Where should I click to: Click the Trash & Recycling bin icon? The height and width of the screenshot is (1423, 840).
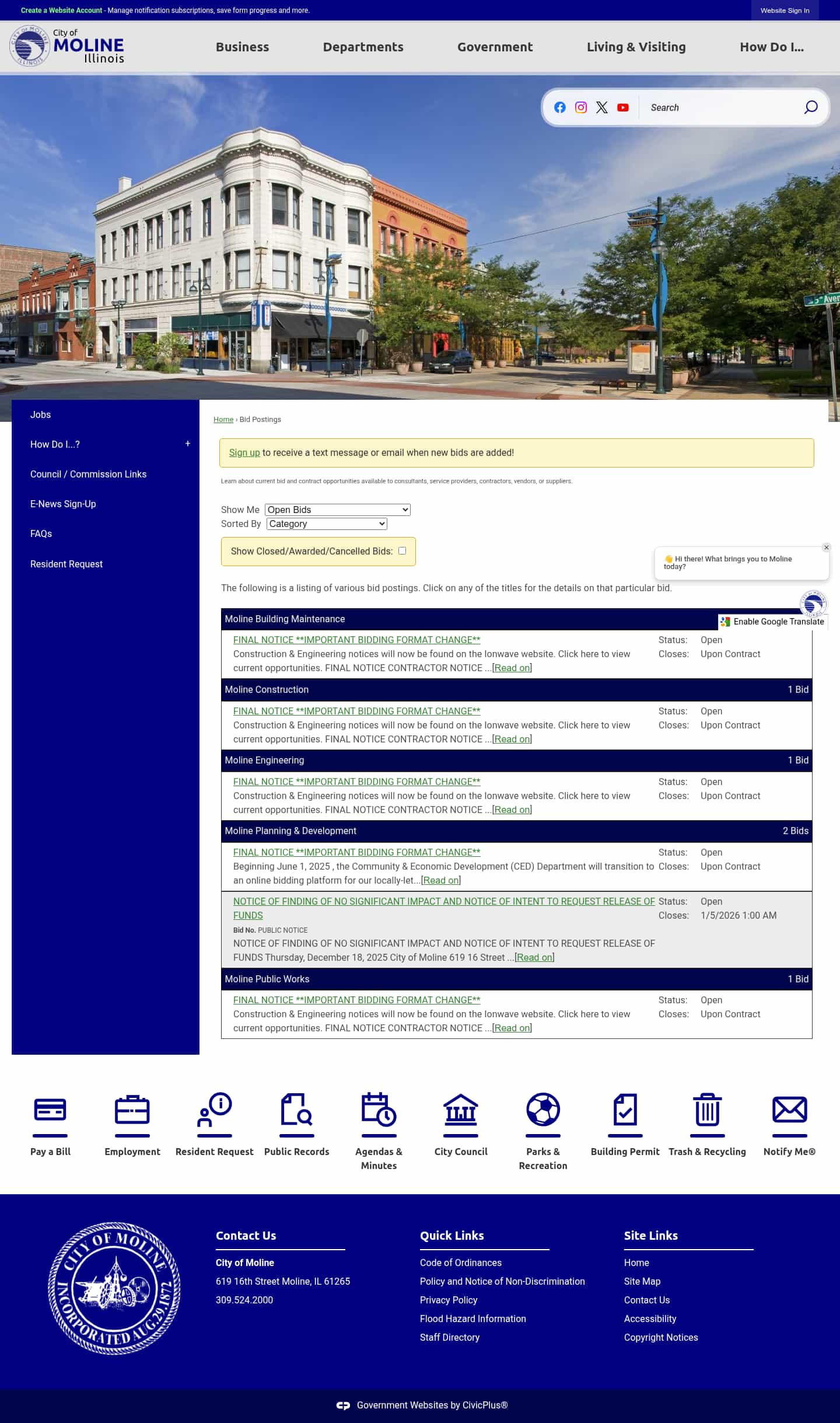tap(708, 1110)
